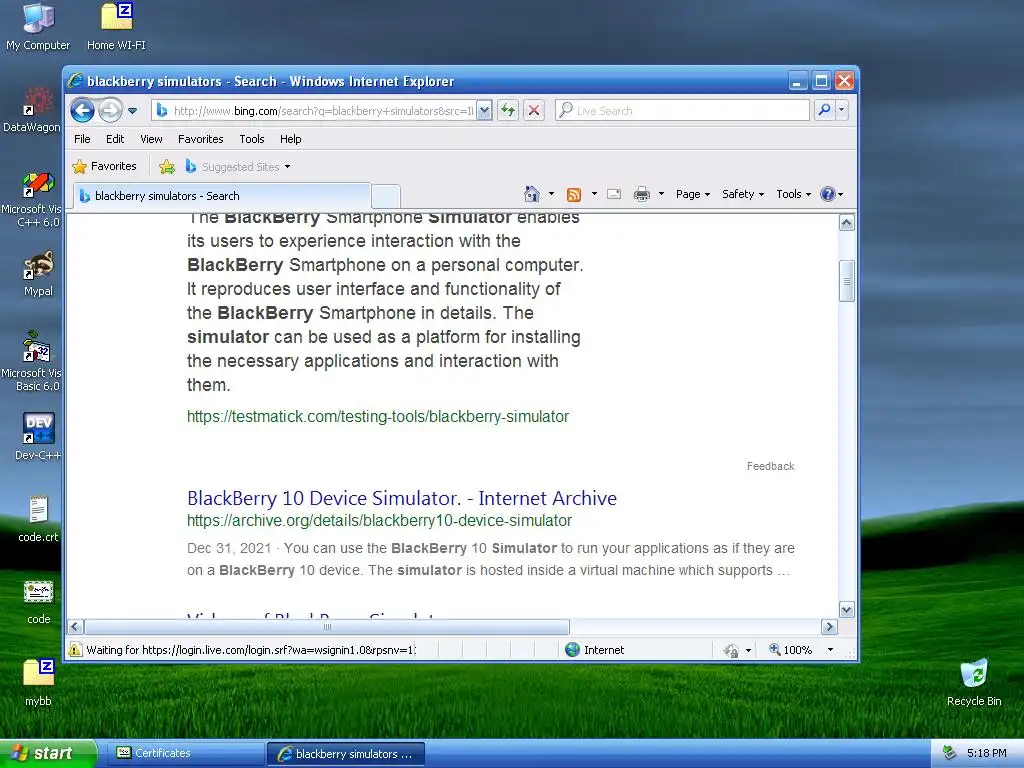This screenshot has height=768, width=1024.
Task: Click the Feedback link
Action: tap(771, 466)
